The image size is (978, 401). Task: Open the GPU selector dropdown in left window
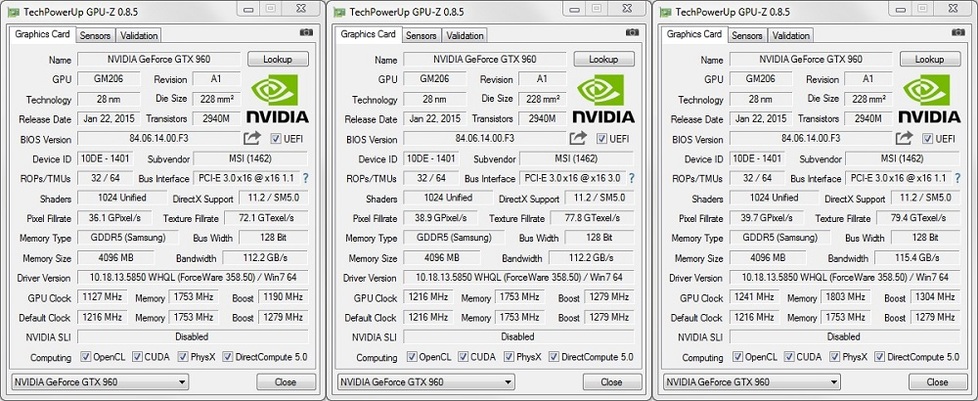pyautogui.click(x=100, y=382)
